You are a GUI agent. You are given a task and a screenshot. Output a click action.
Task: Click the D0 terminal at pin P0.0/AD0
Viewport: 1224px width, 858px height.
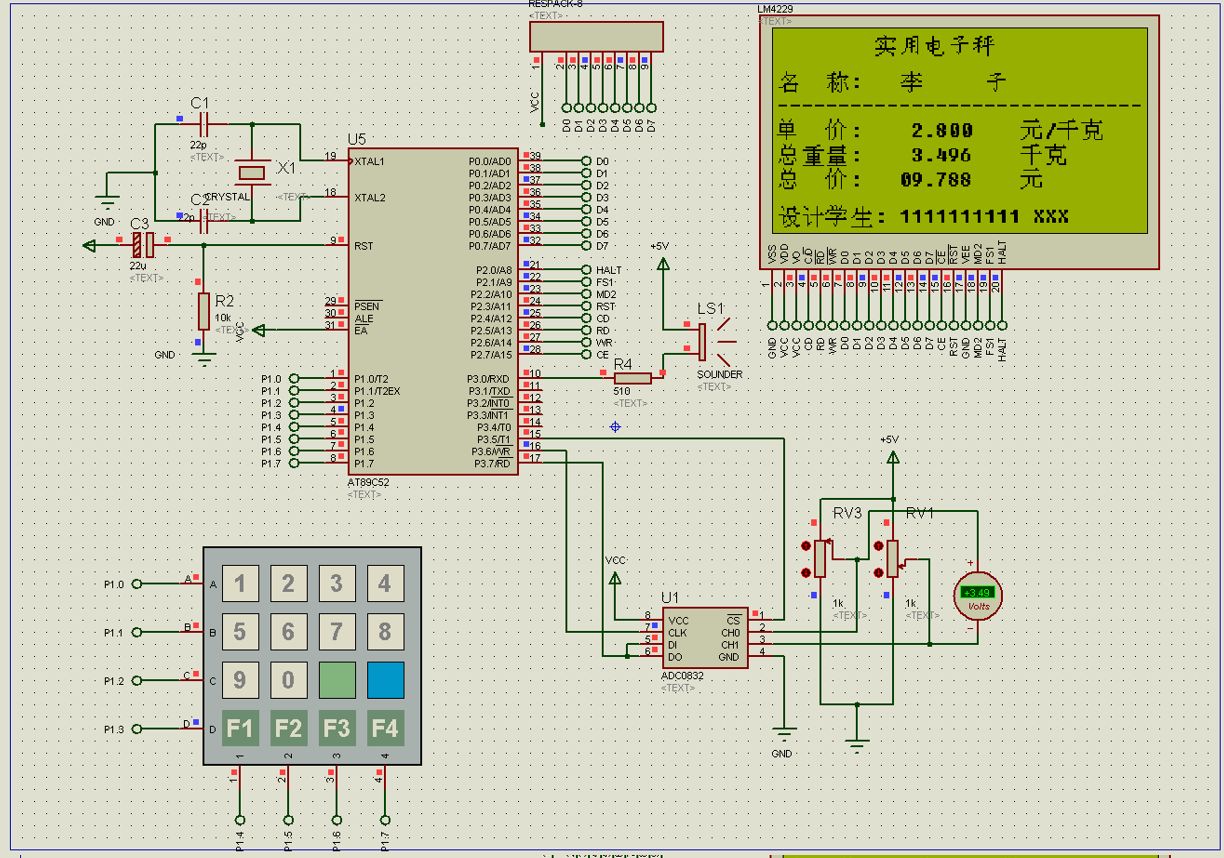(x=586, y=161)
